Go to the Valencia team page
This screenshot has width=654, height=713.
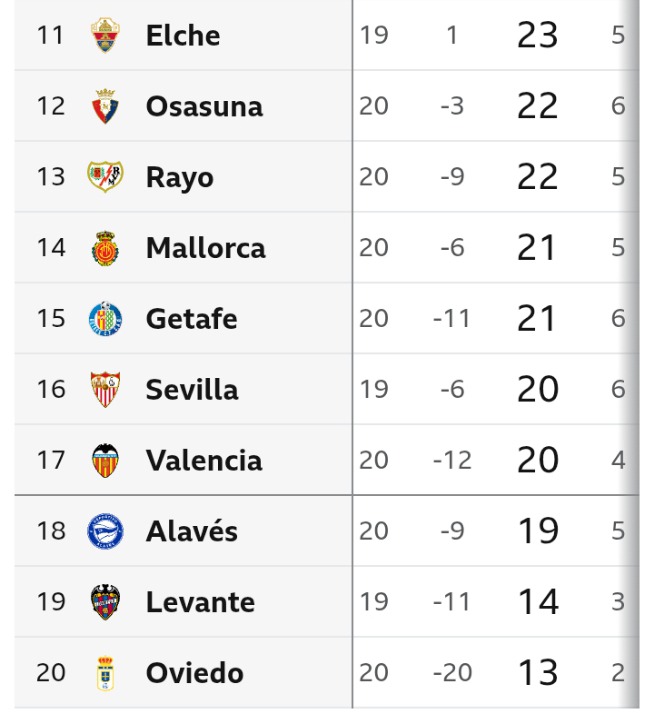tap(204, 461)
